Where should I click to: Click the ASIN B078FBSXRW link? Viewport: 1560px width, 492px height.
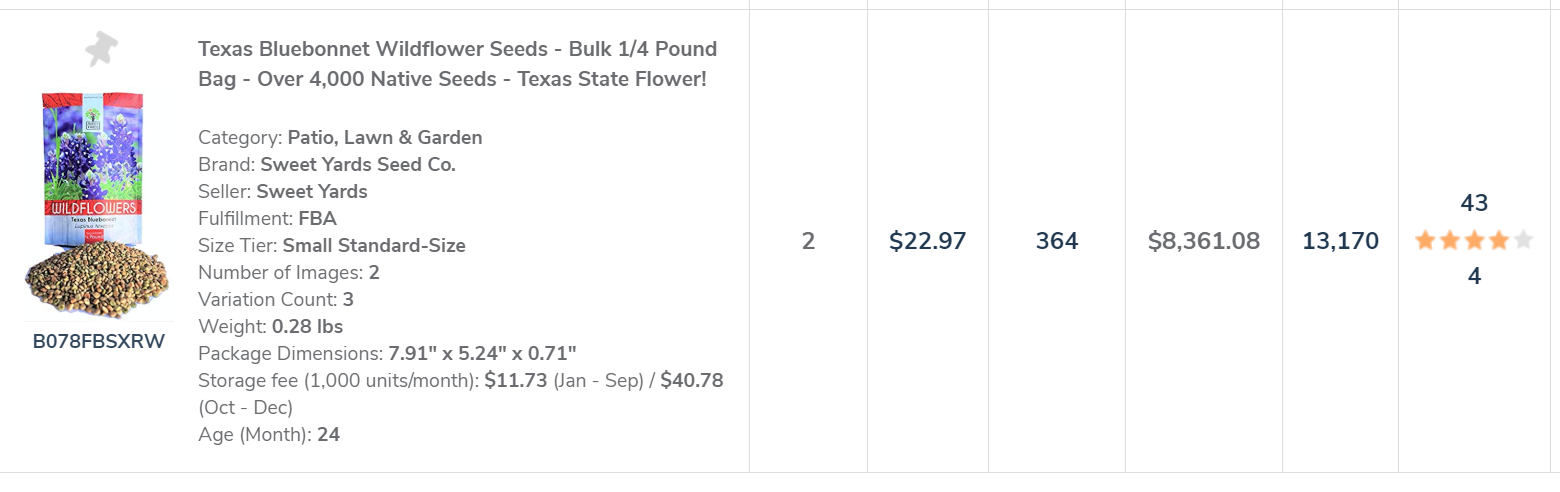pyautogui.click(x=98, y=341)
